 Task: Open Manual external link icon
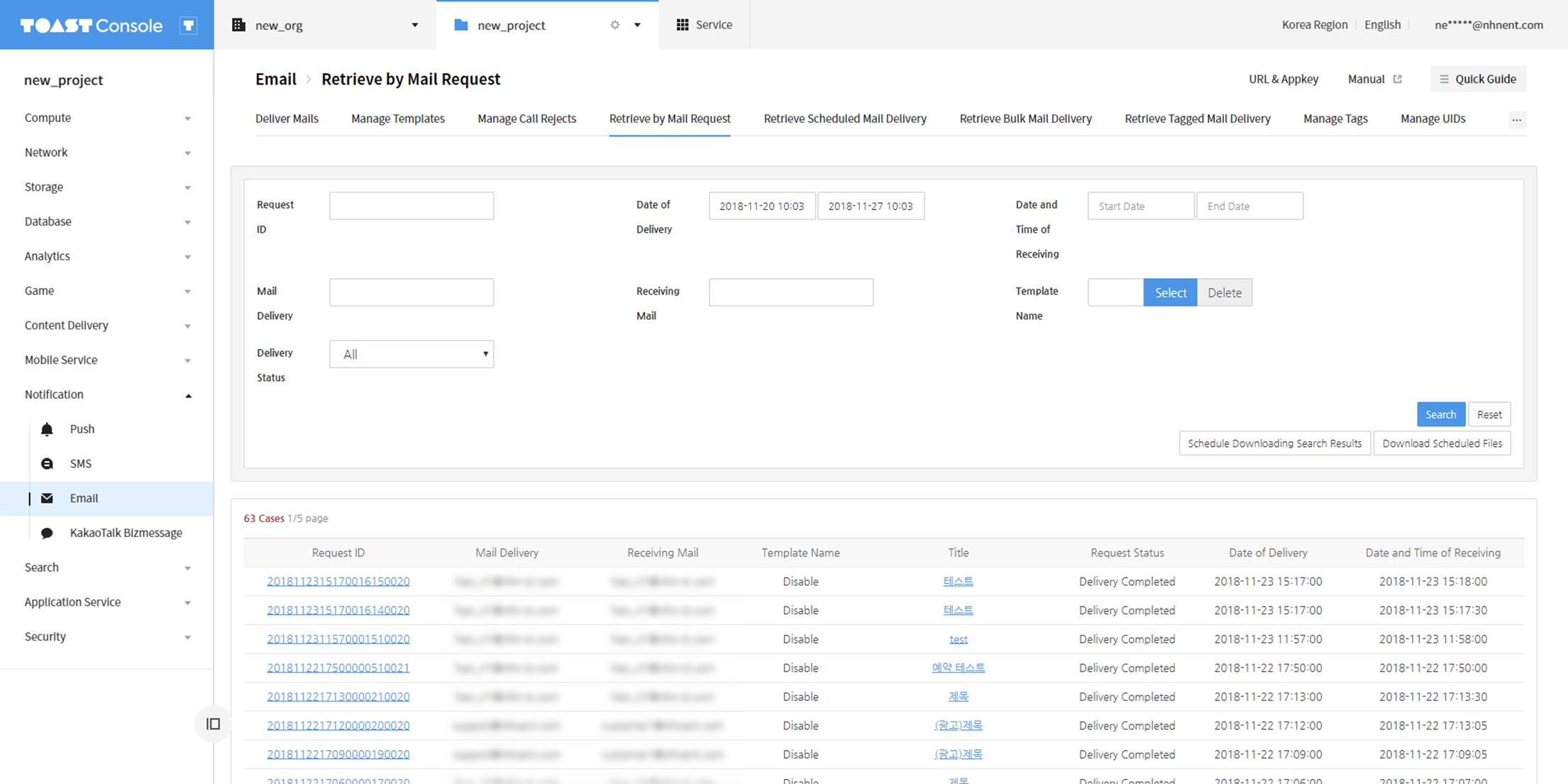pyautogui.click(x=1398, y=79)
